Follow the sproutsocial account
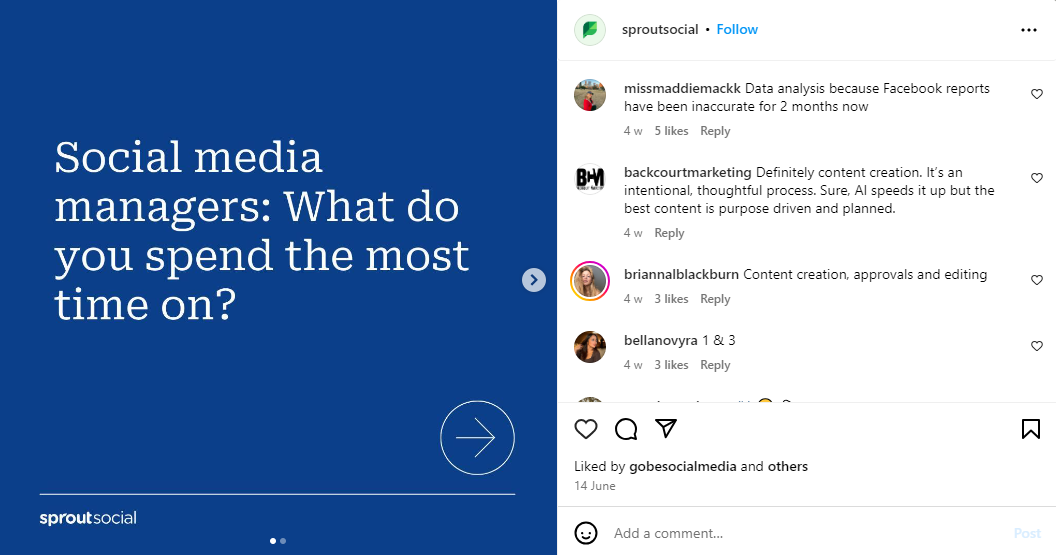Screen dimensions: 1056x555 point(737,30)
